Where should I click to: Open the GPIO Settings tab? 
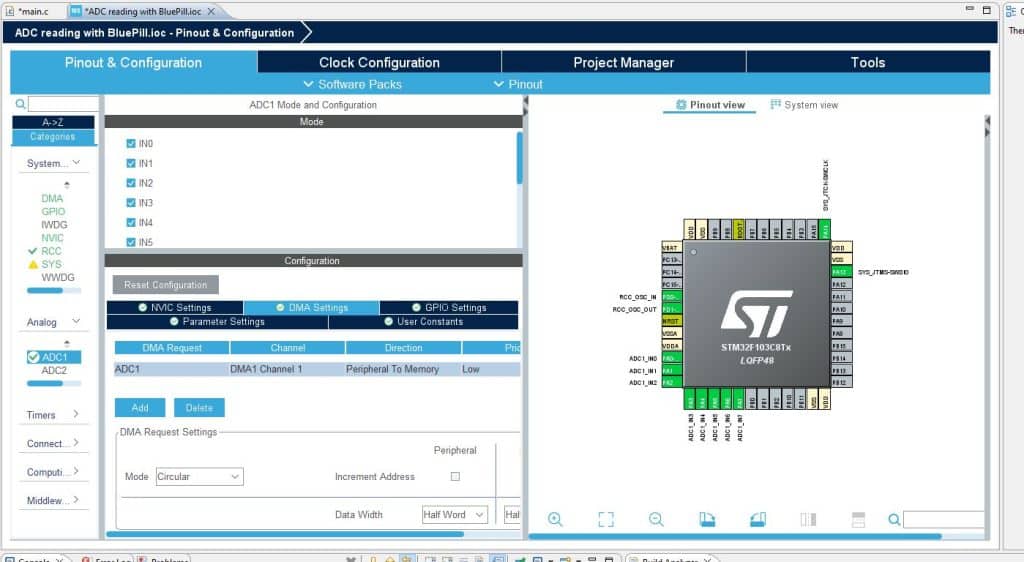point(449,307)
